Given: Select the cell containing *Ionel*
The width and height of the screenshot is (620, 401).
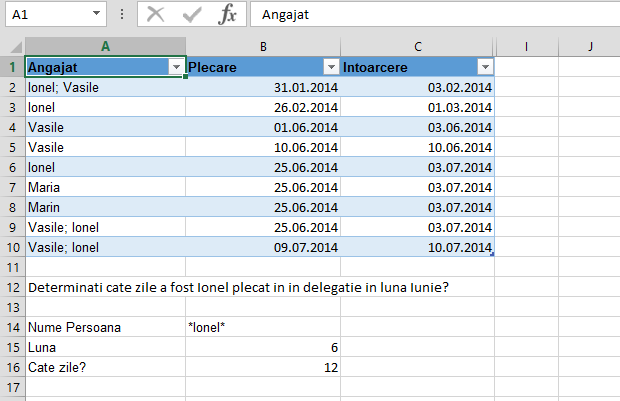Looking at the screenshot, I should pos(262,327).
